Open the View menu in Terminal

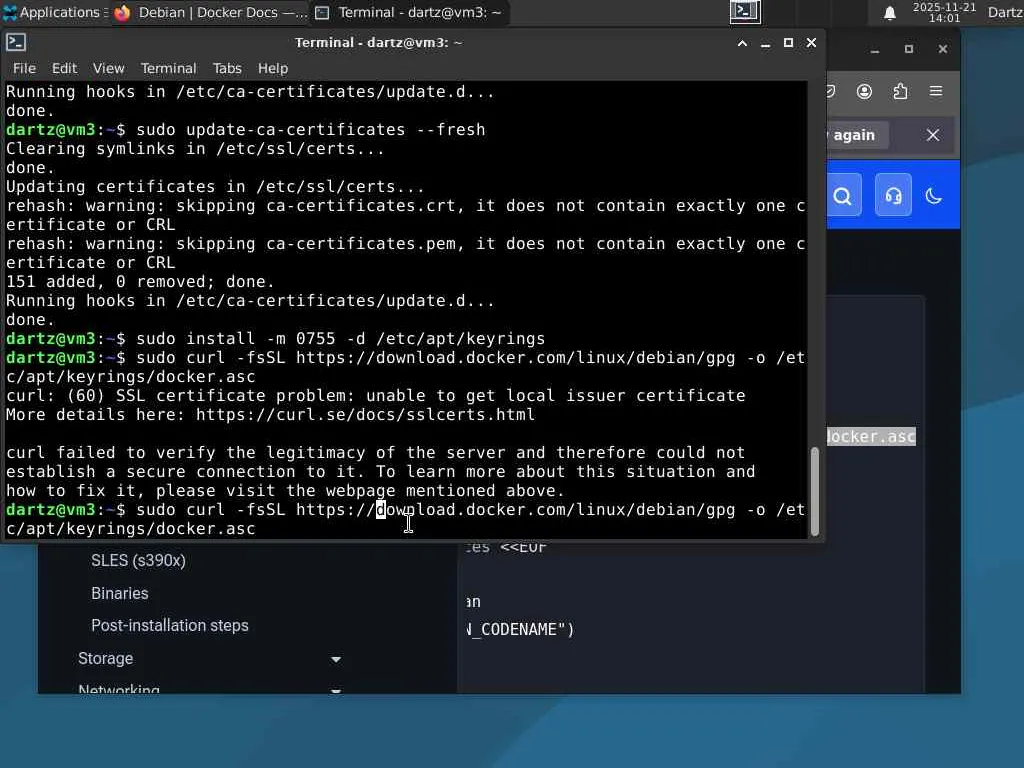click(x=108, y=68)
